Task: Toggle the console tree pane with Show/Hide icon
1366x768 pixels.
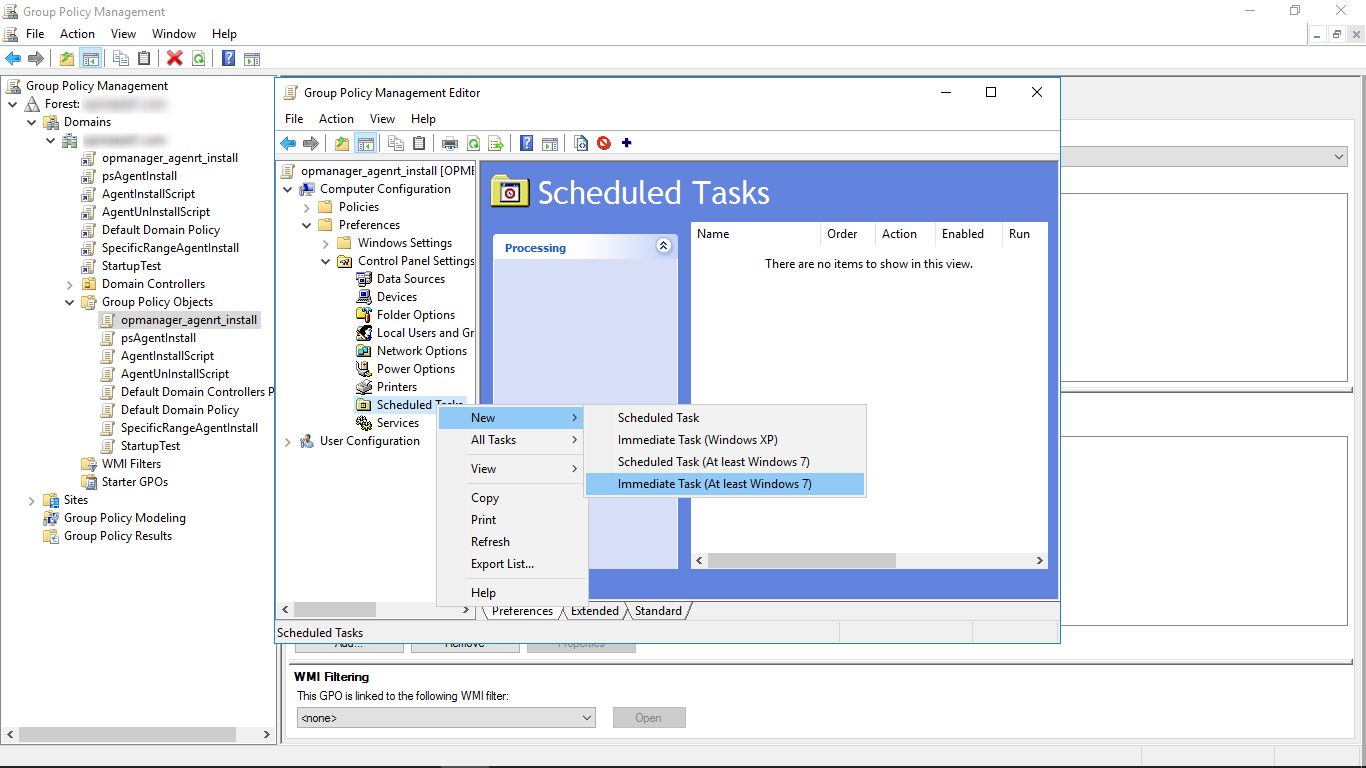Action: click(365, 142)
